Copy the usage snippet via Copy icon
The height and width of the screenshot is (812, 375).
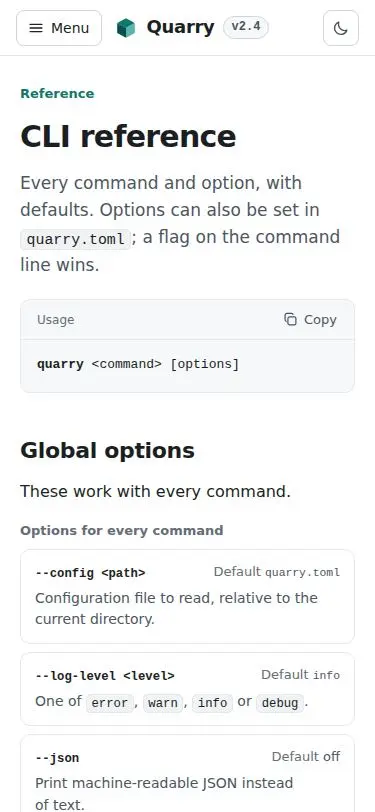click(310, 320)
